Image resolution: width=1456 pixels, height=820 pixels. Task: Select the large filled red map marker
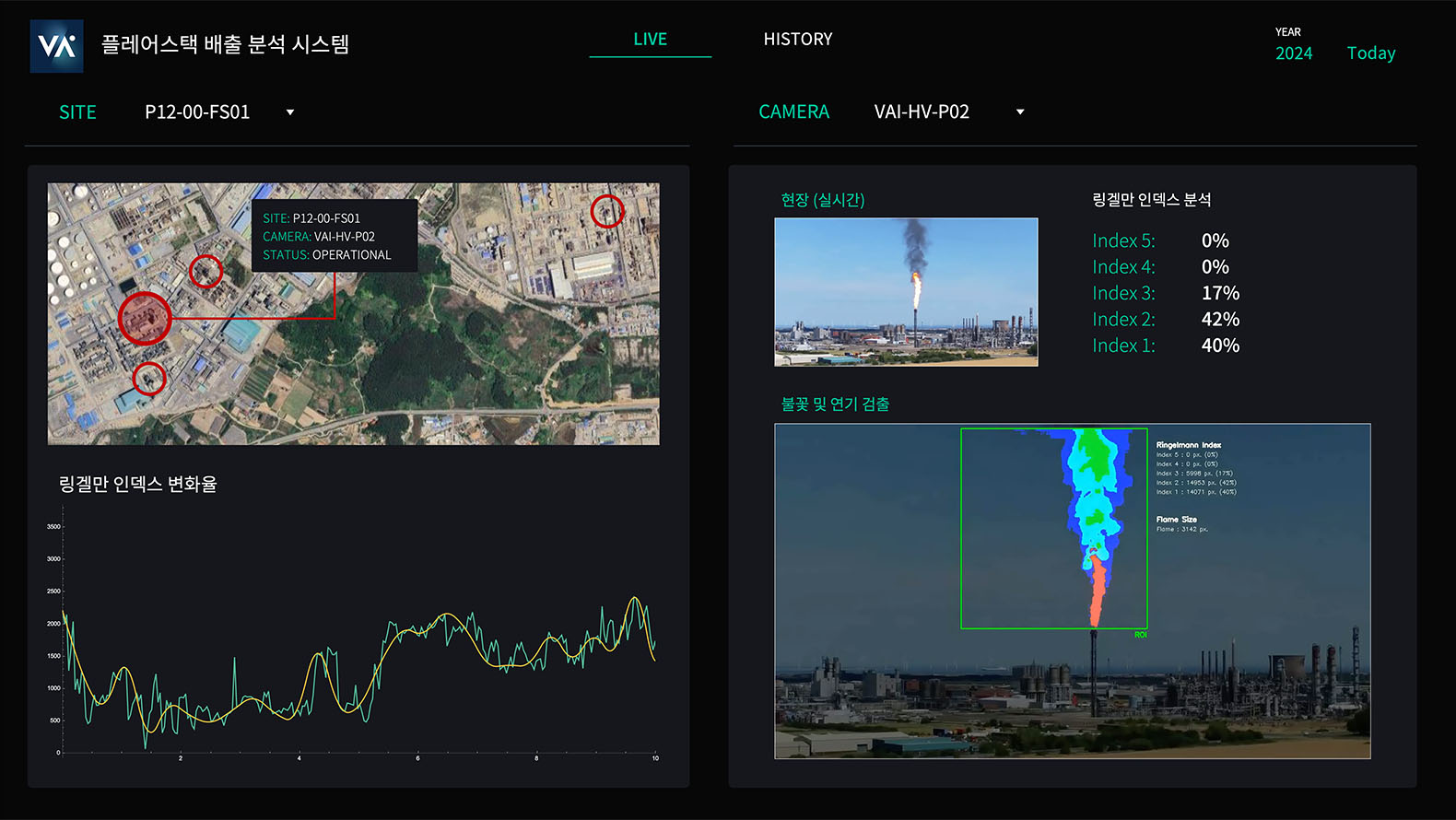point(145,319)
